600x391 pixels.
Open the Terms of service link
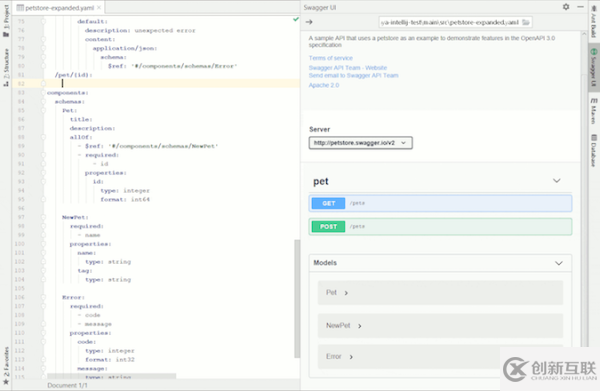[331, 58]
